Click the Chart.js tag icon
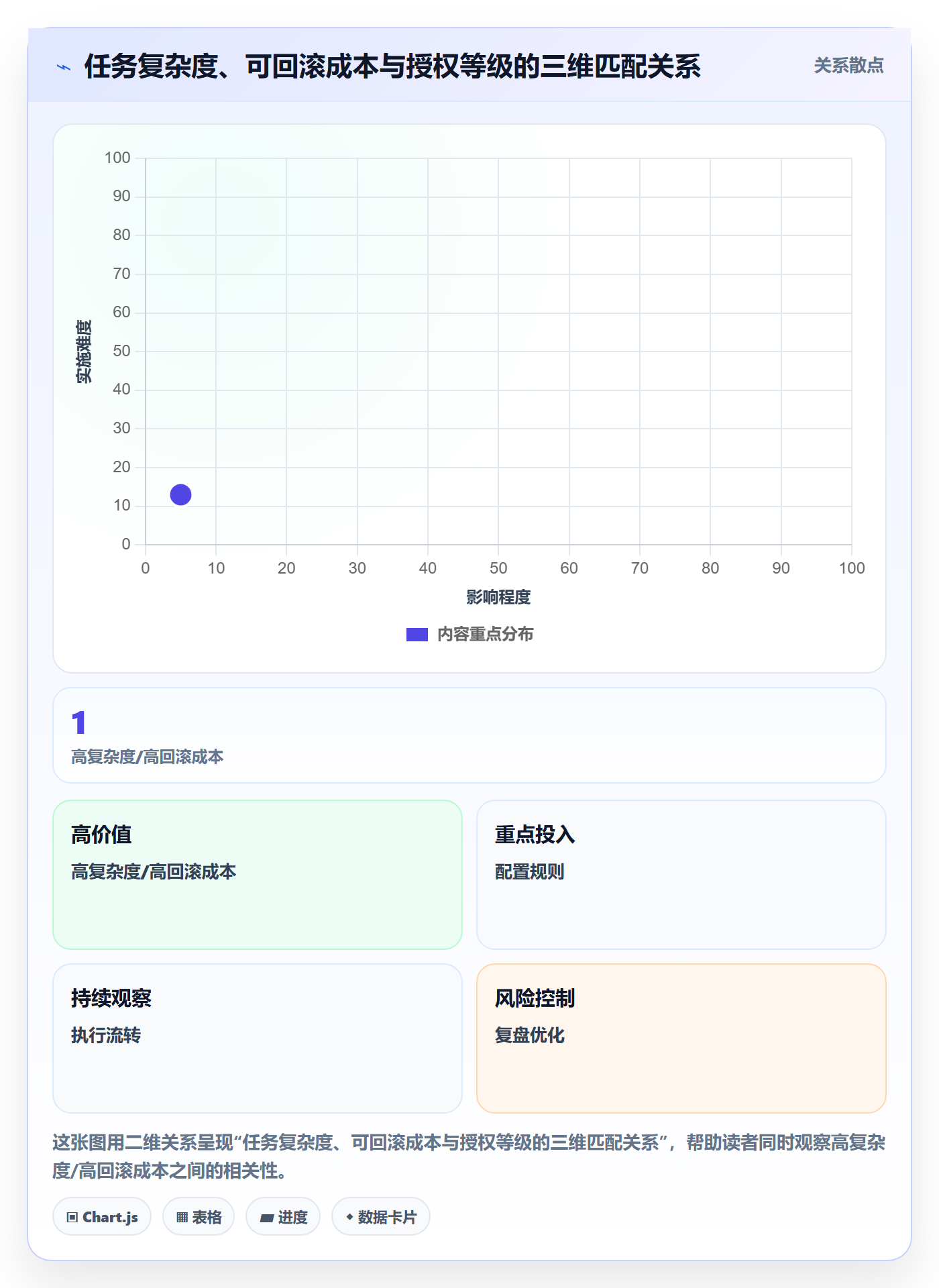This screenshot has height=1288, width=939. coord(72,1217)
